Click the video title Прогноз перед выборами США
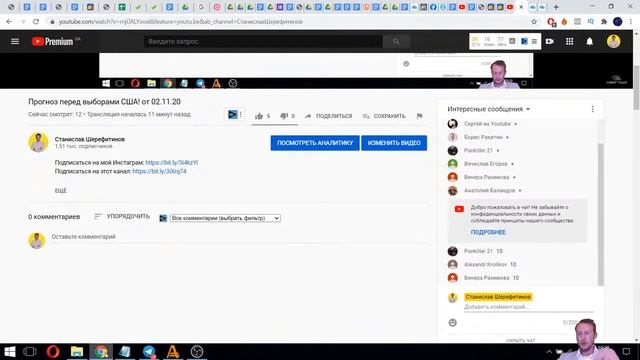640x360 pixels. coord(104,102)
